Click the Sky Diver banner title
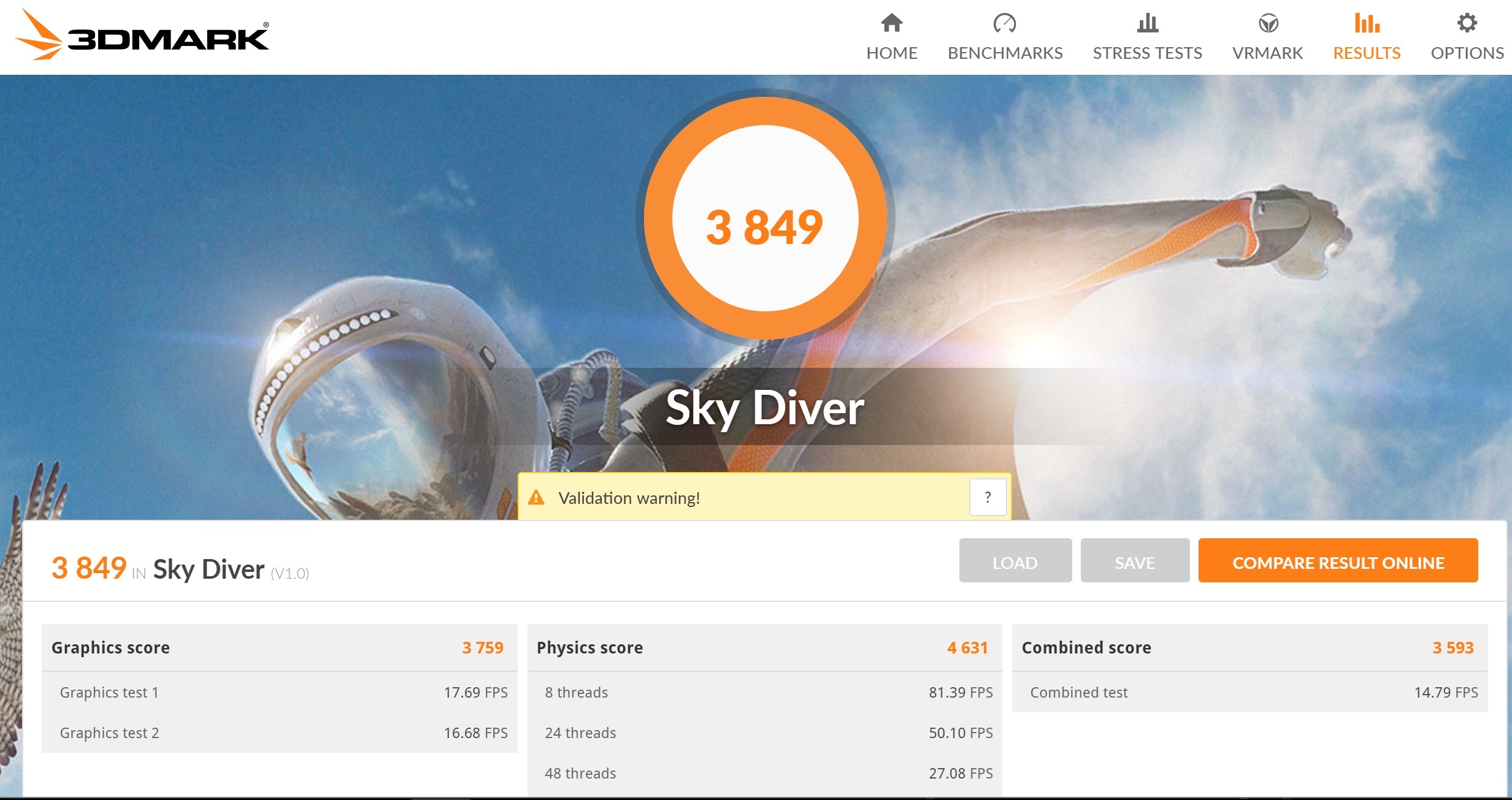The image size is (1512, 800). click(764, 408)
